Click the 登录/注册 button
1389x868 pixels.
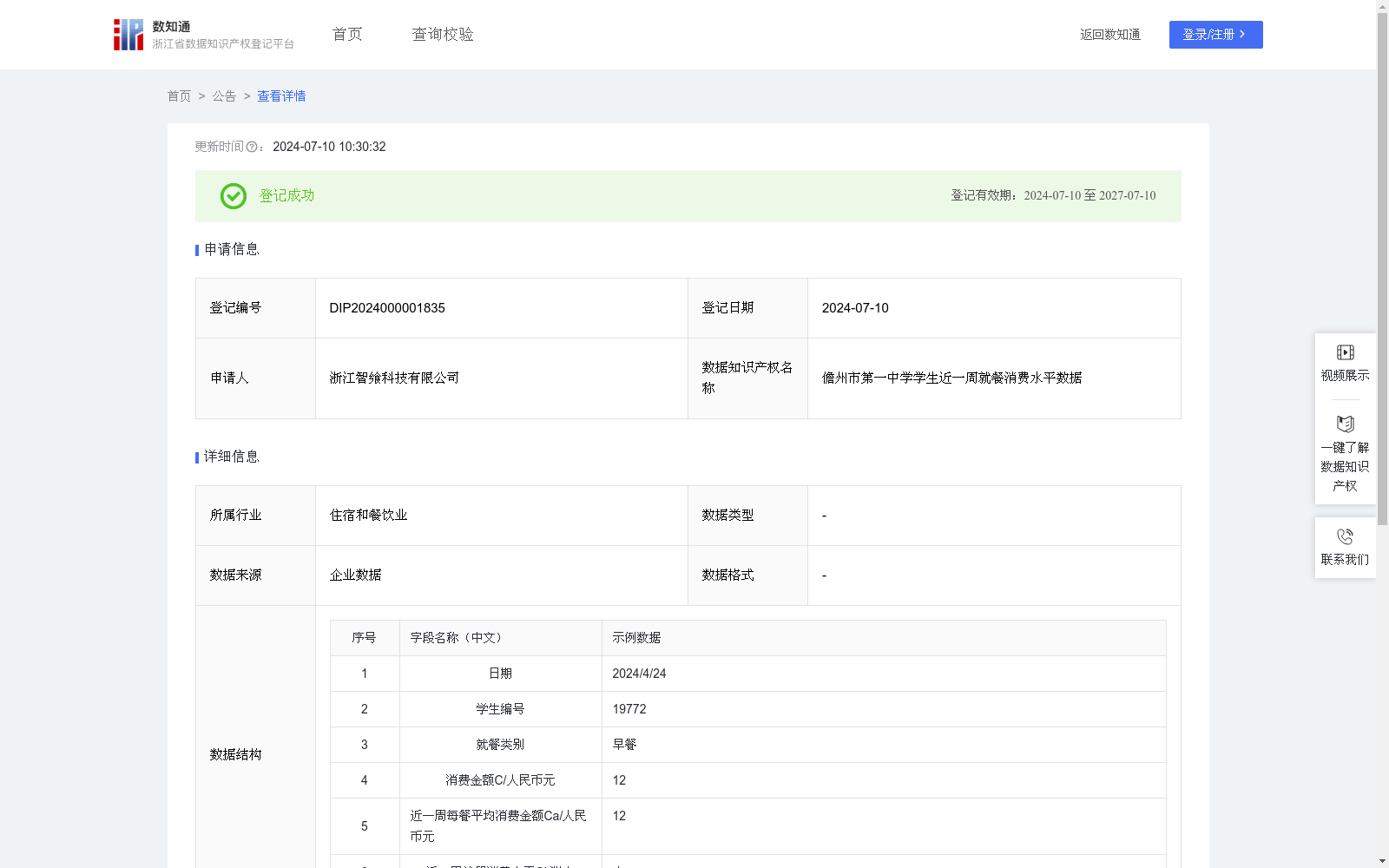(1215, 35)
